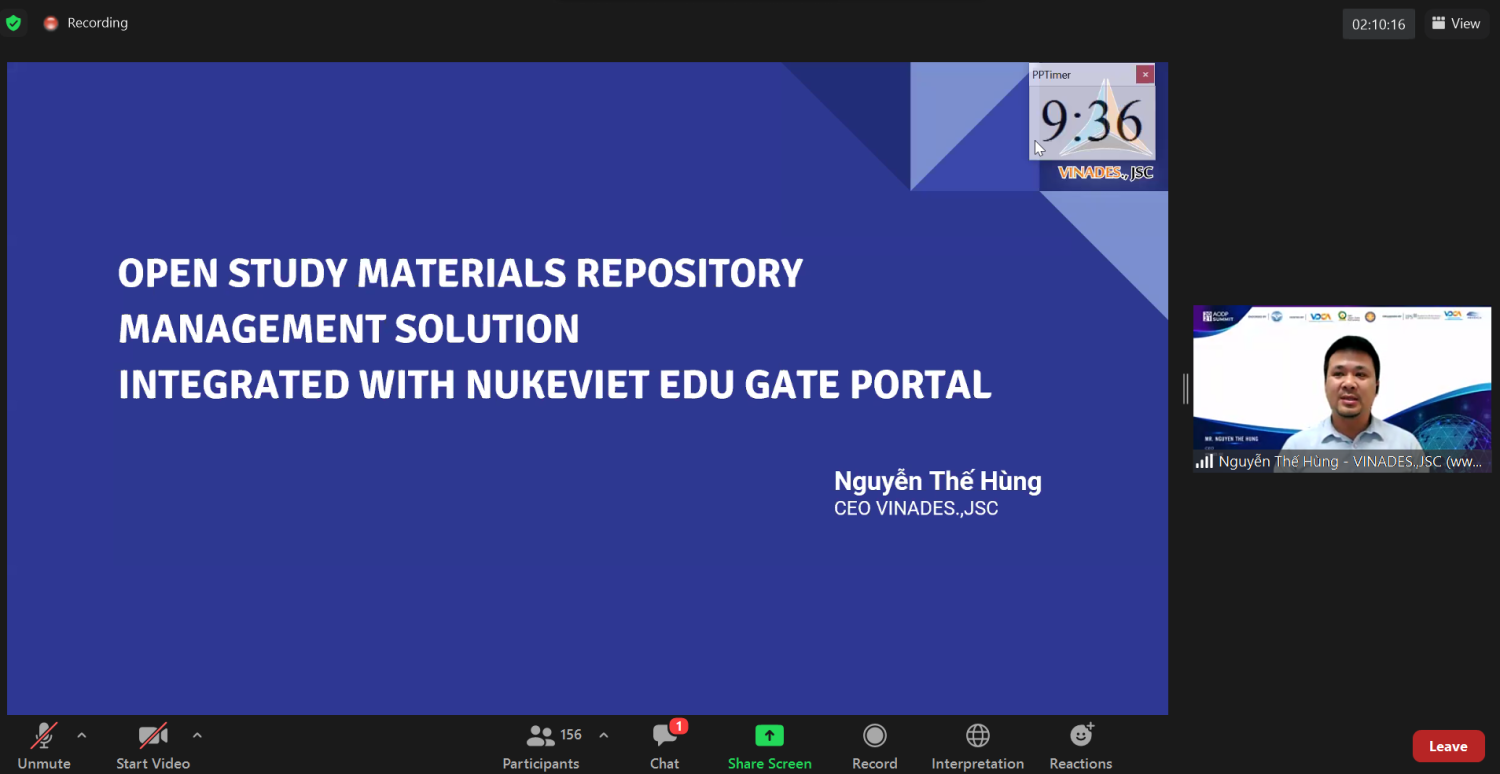This screenshot has height=774, width=1500.
Task: Click the slide text 'CEO VINADES.,JSC'
Action: [916, 509]
